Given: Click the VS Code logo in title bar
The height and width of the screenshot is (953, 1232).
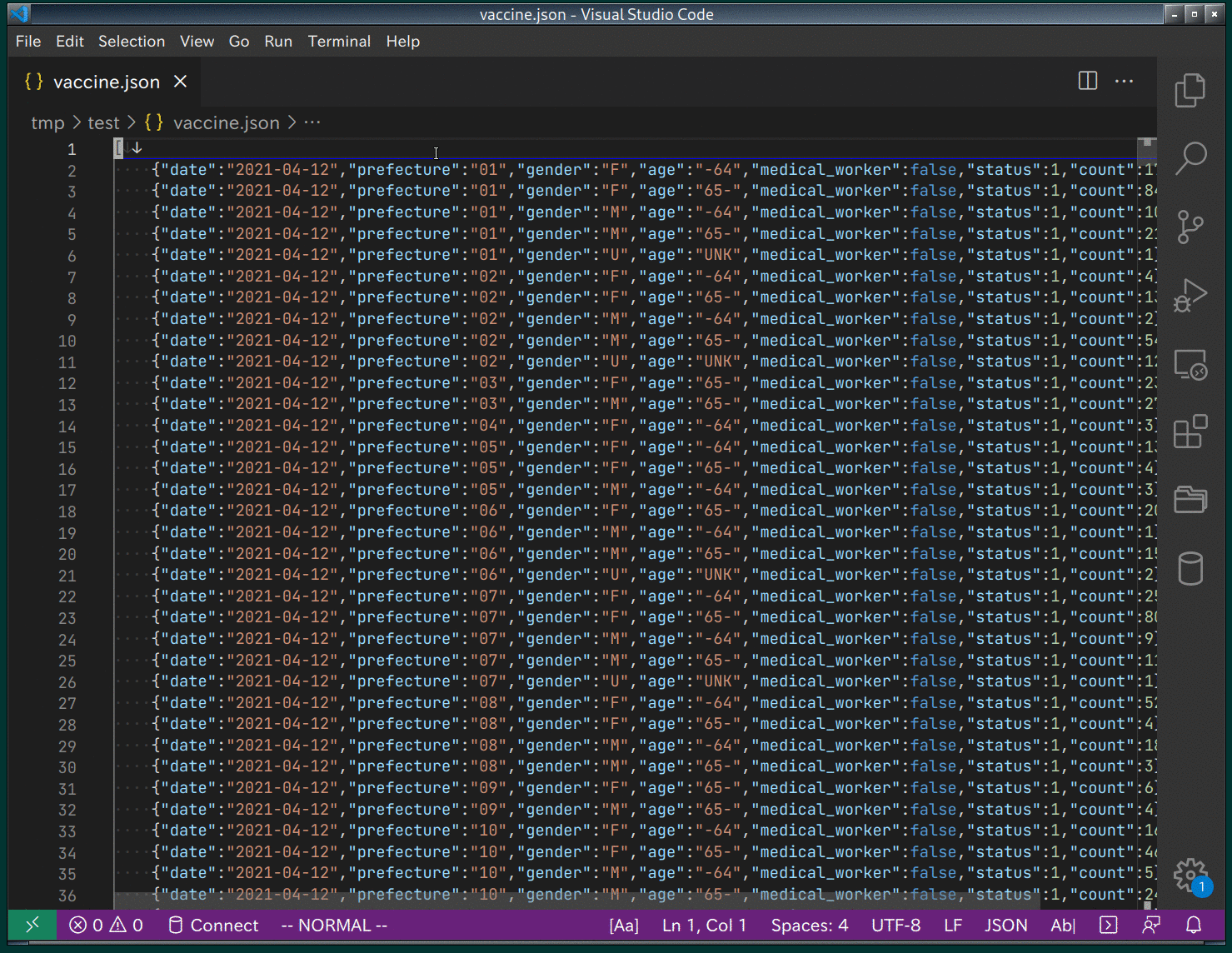Looking at the screenshot, I should pos(20,14).
